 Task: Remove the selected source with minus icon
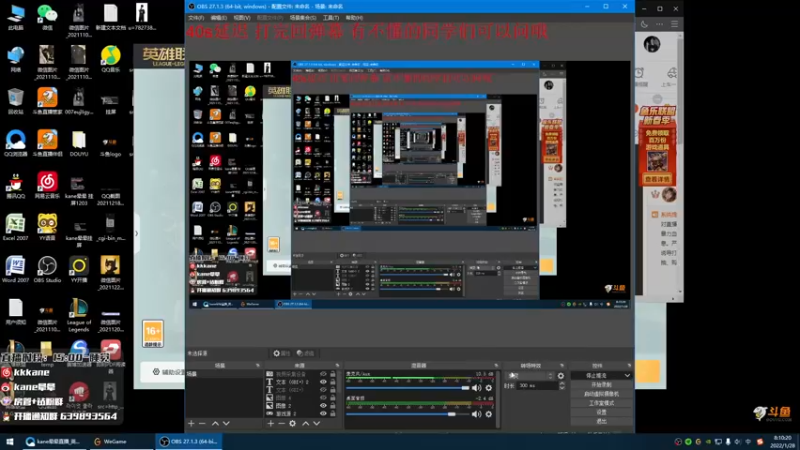[281, 423]
